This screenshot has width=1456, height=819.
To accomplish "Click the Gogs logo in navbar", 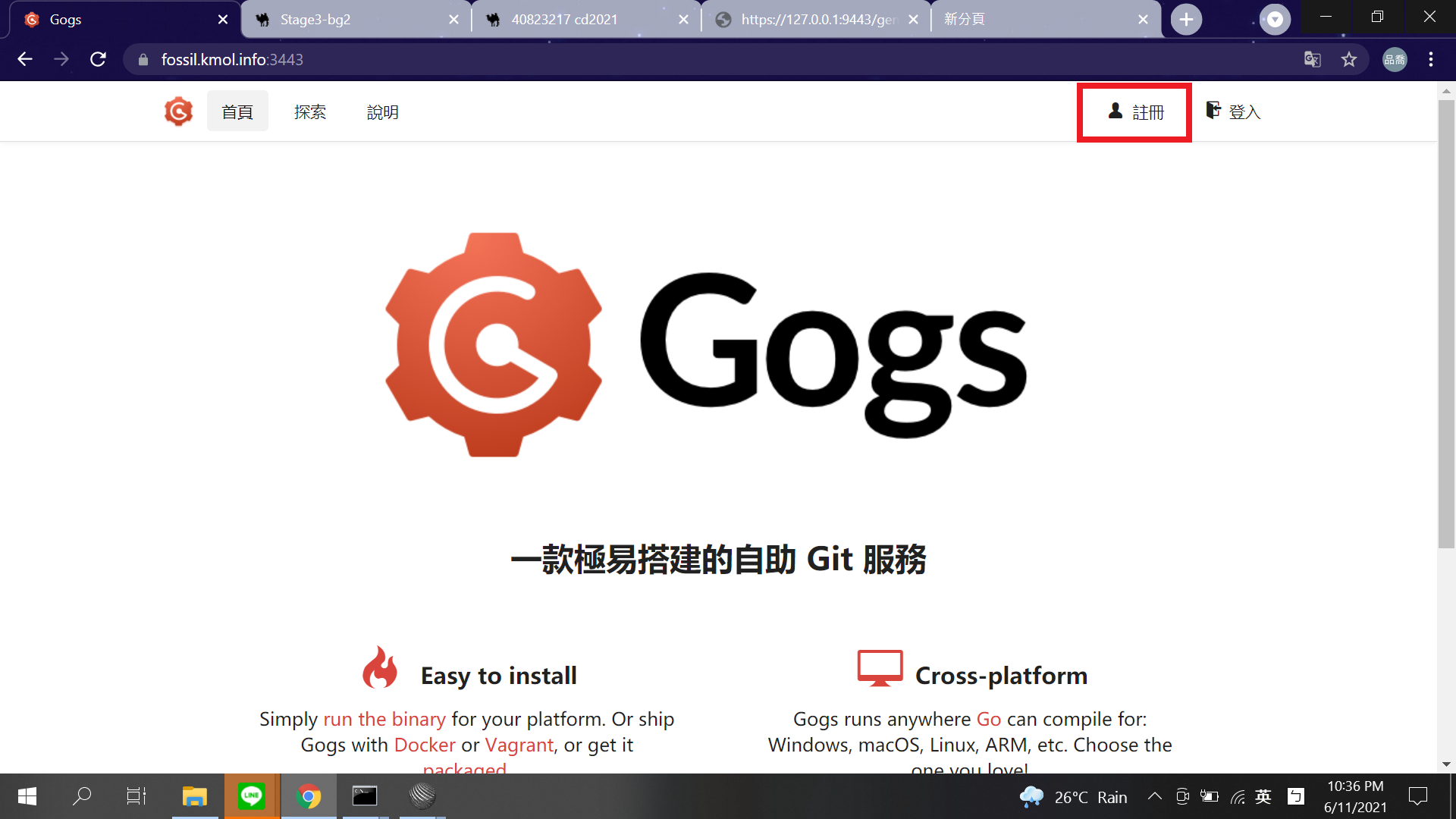I will point(178,111).
